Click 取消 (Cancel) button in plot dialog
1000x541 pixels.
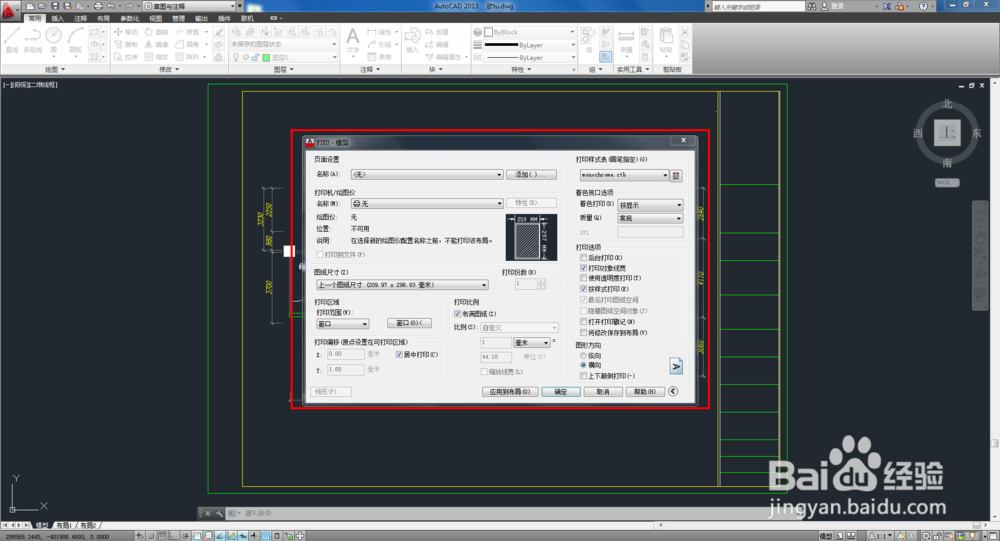[603, 392]
